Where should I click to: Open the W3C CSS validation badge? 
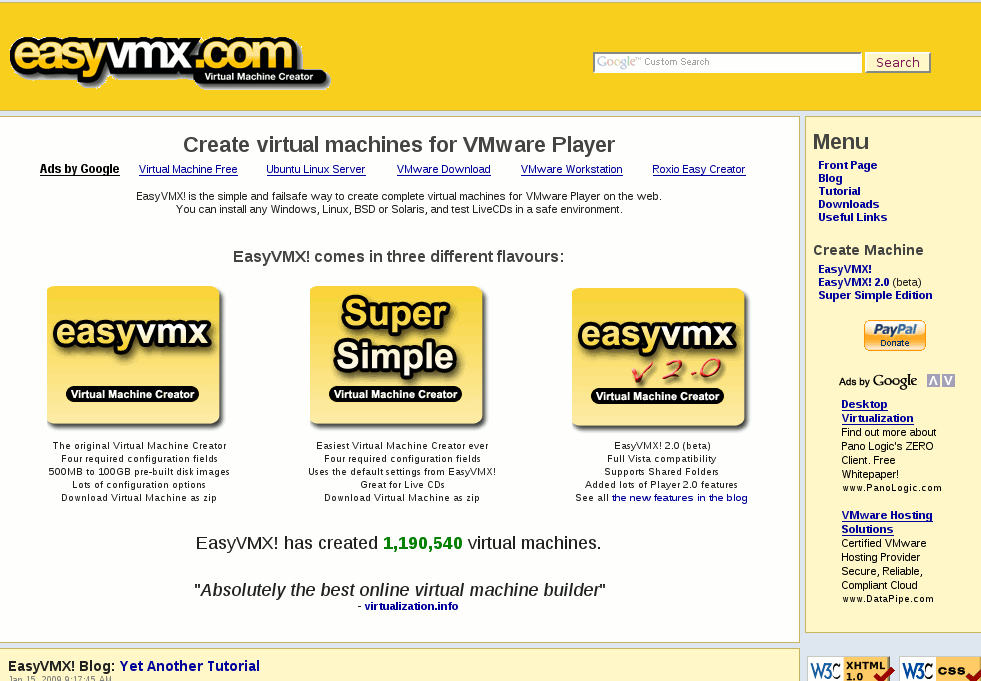[x=940, y=669]
